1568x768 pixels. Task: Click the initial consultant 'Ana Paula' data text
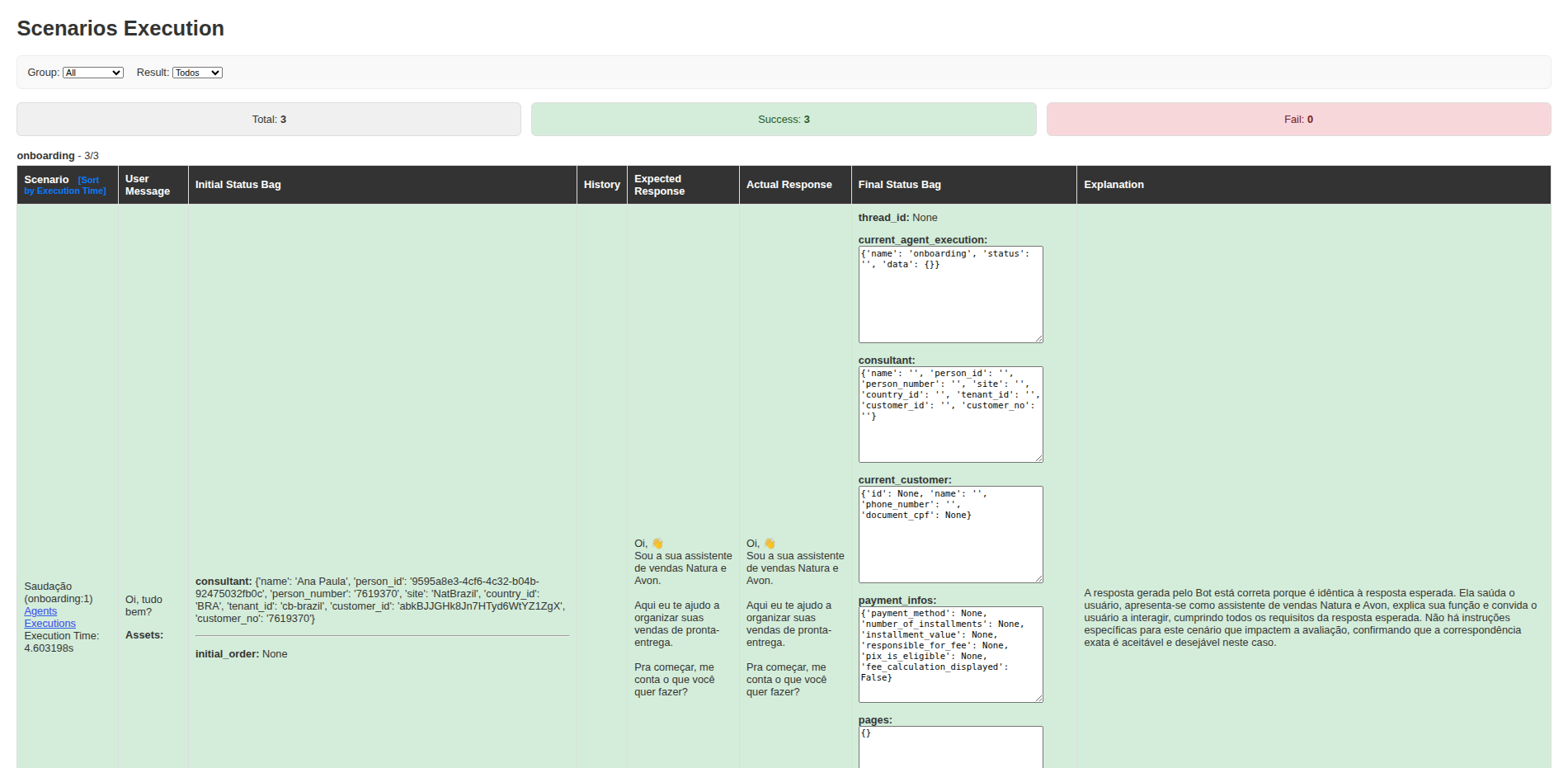(380, 600)
